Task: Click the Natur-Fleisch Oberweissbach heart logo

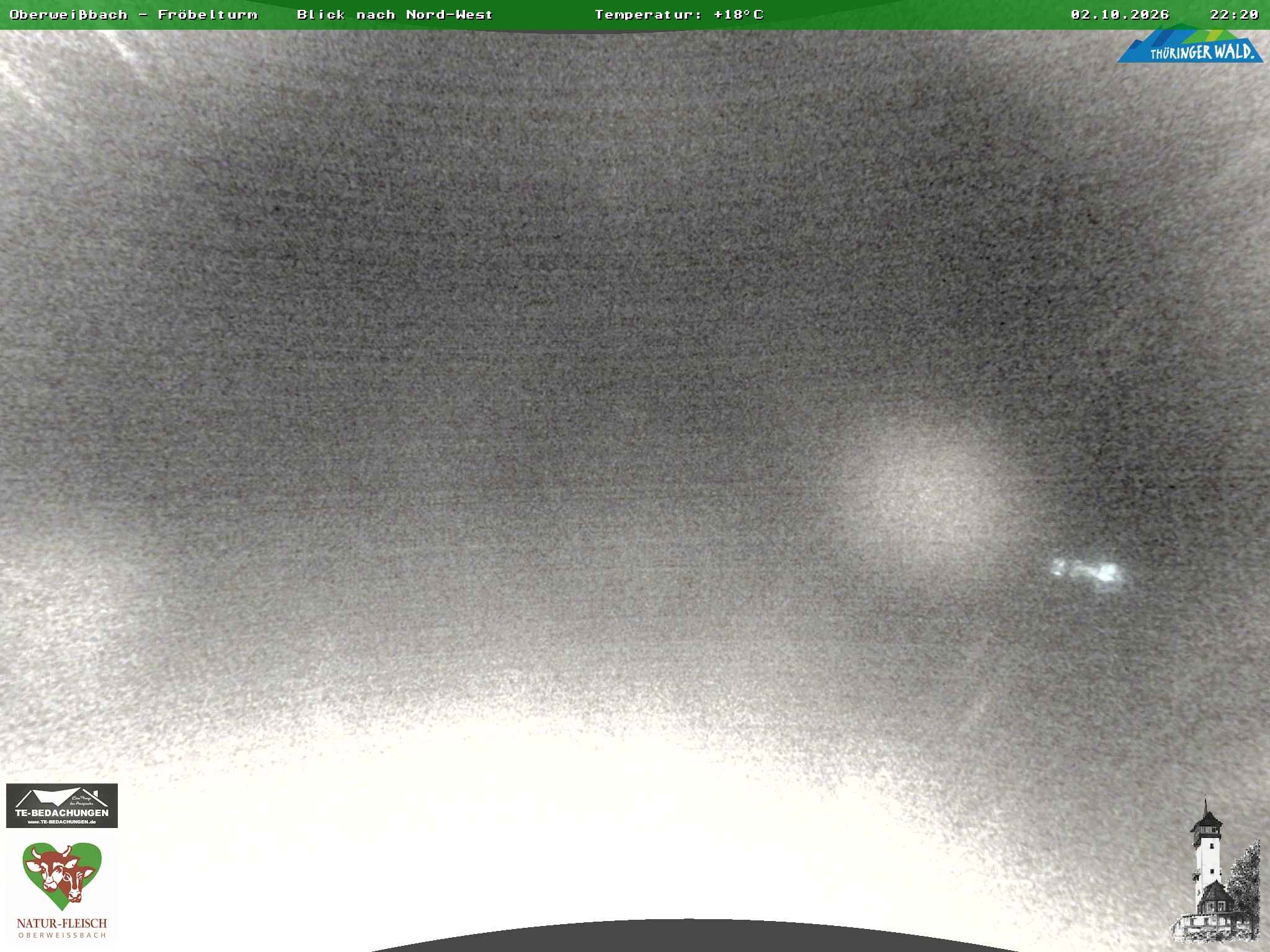Action: click(62, 889)
